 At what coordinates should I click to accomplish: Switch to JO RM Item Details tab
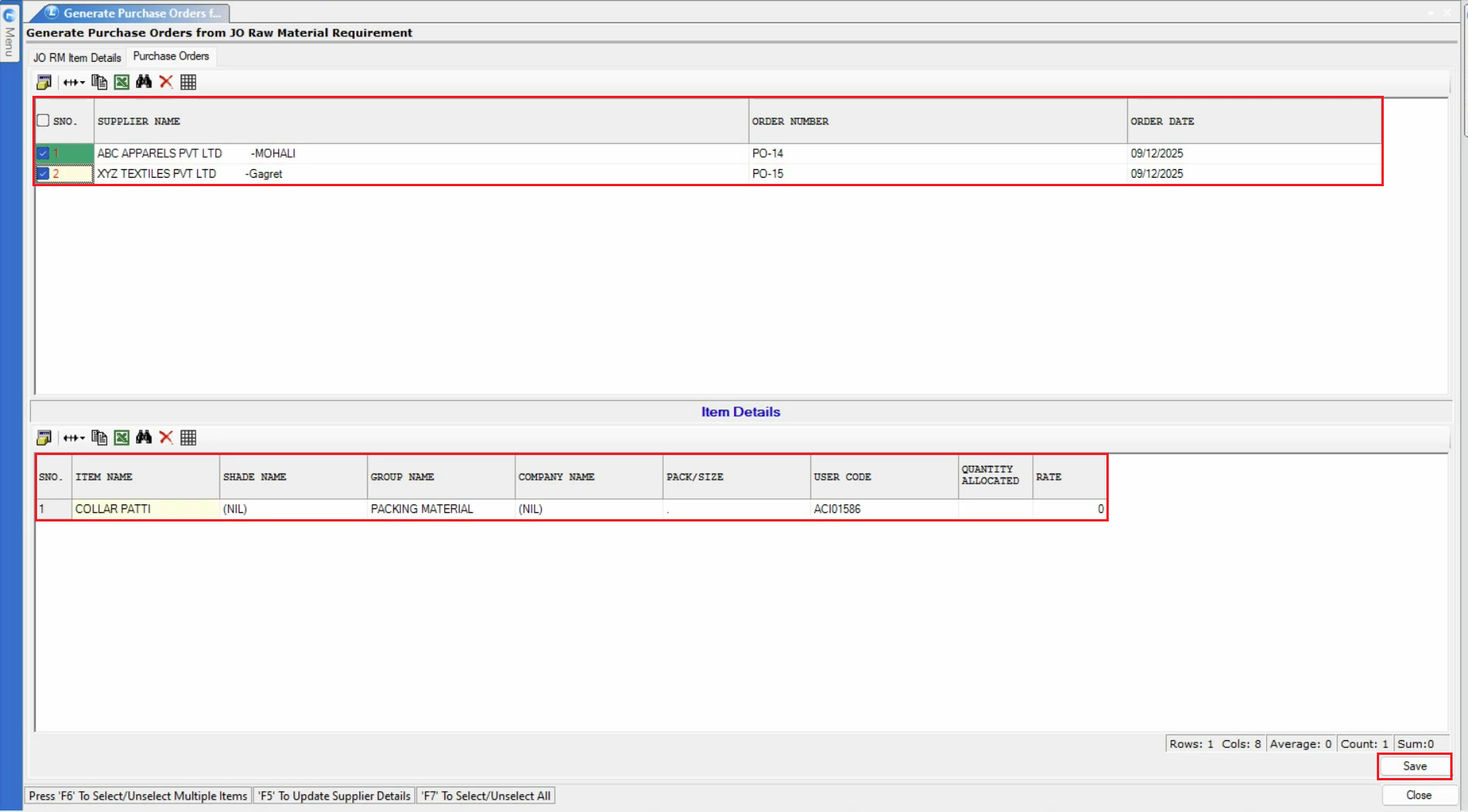[x=77, y=57]
